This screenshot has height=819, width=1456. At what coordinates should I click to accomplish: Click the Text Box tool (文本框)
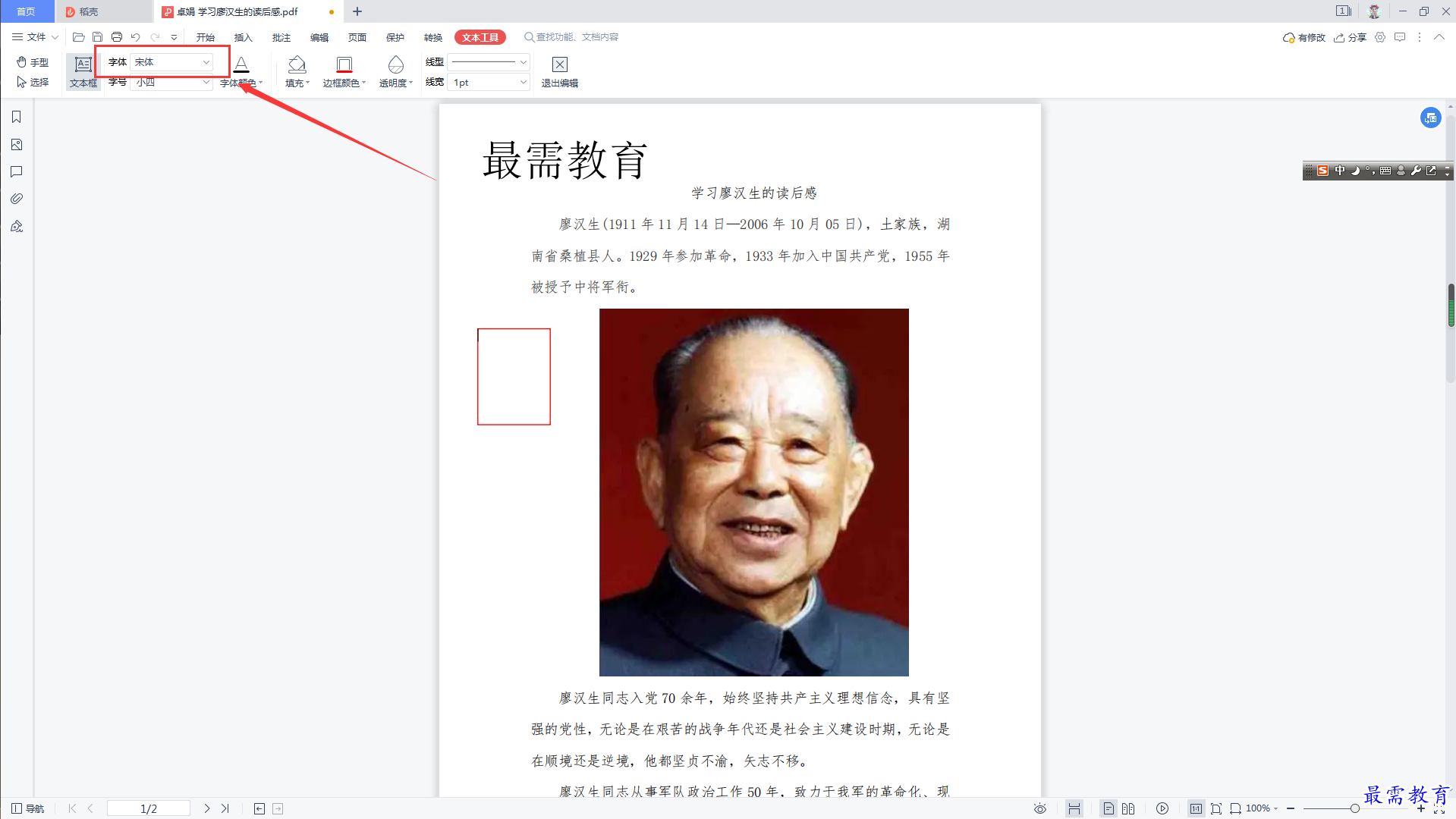(x=83, y=72)
